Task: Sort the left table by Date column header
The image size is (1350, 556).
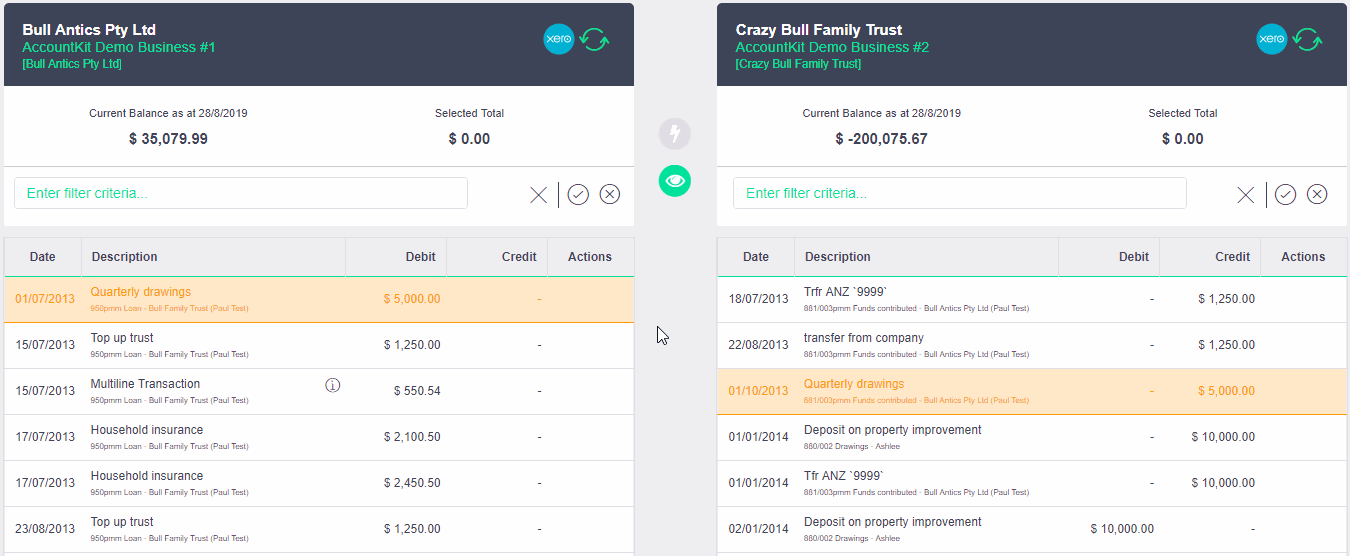Action: [43, 257]
